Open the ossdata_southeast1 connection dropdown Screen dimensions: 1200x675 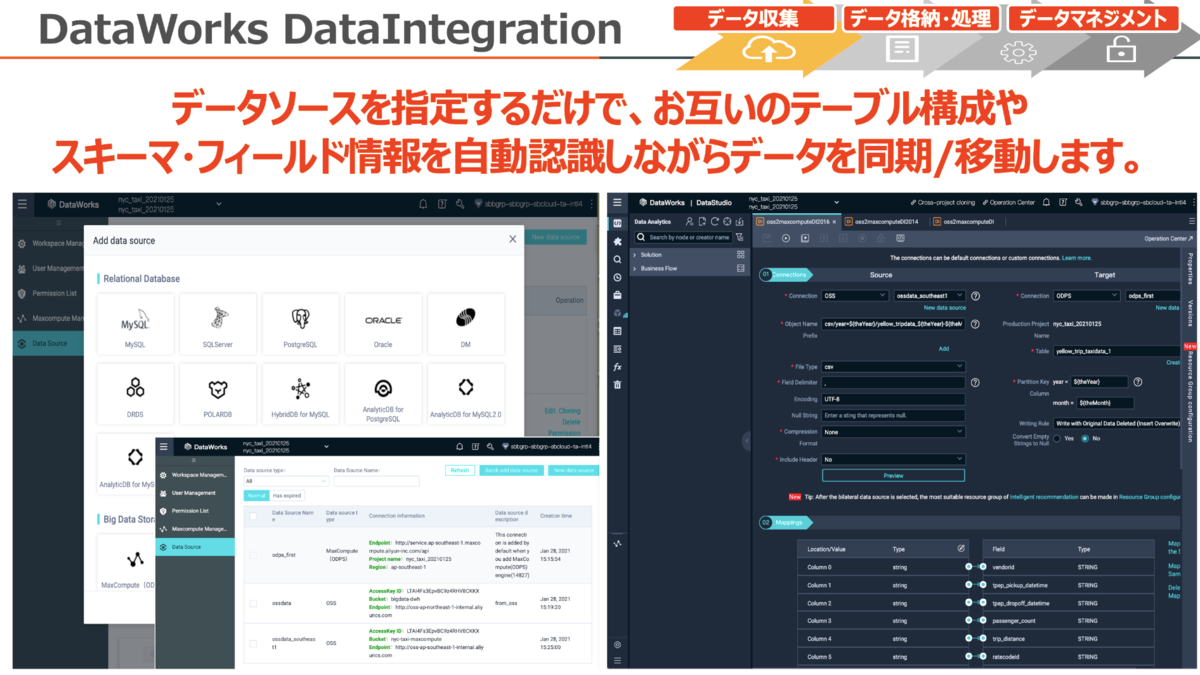[x=929, y=296]
